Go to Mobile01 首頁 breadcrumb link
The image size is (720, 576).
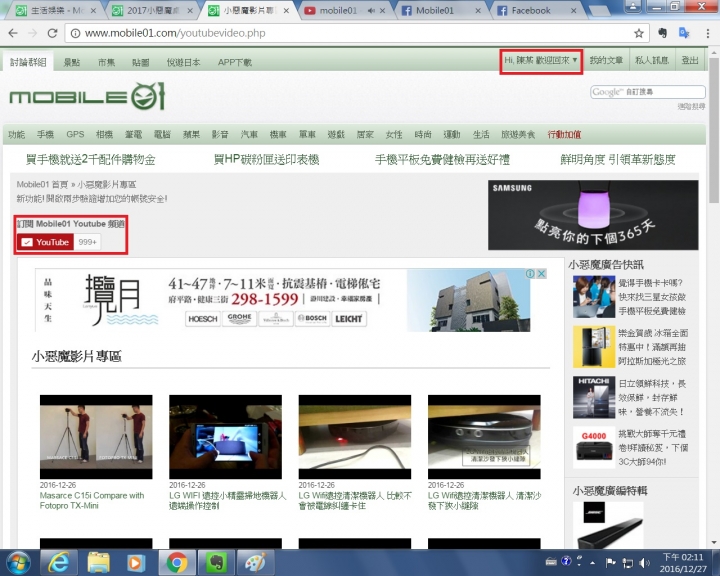(x=42, y=184)
